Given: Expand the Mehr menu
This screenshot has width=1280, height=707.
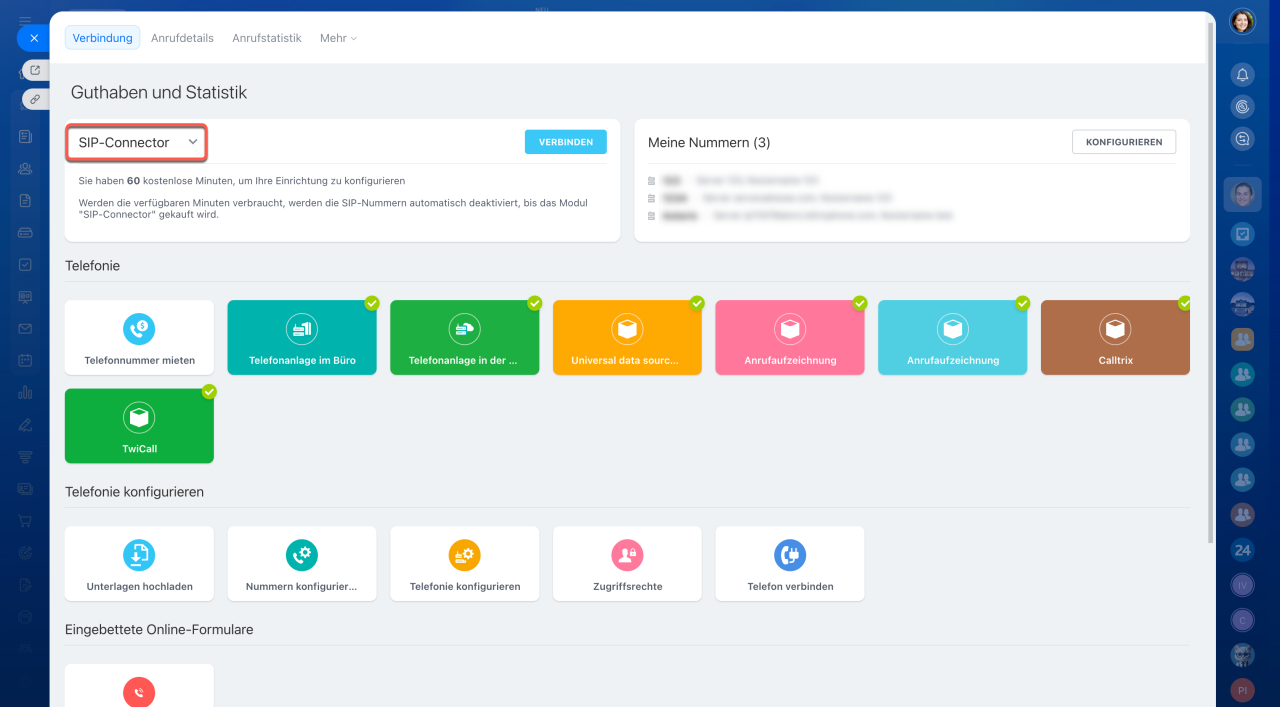Looking at the screenshot, I should (338, 38).
